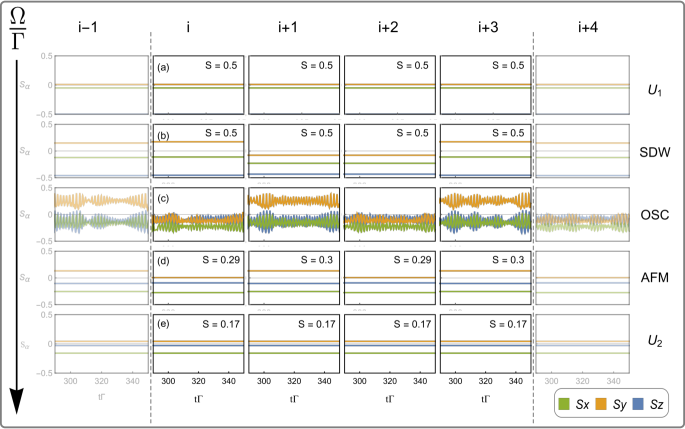Click the orange Sy legend swatch
The height and width of the screenshot is (429, 685).
click(x=601, y=404)
